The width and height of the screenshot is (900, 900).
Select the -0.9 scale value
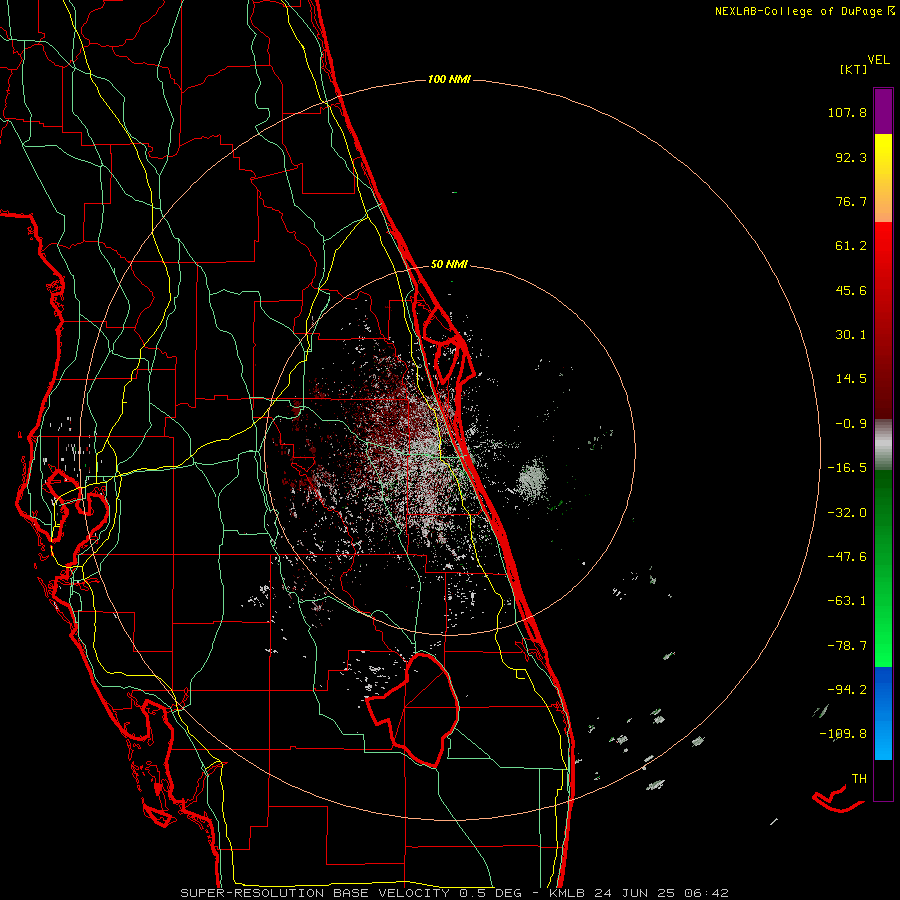tap(851, 424)
